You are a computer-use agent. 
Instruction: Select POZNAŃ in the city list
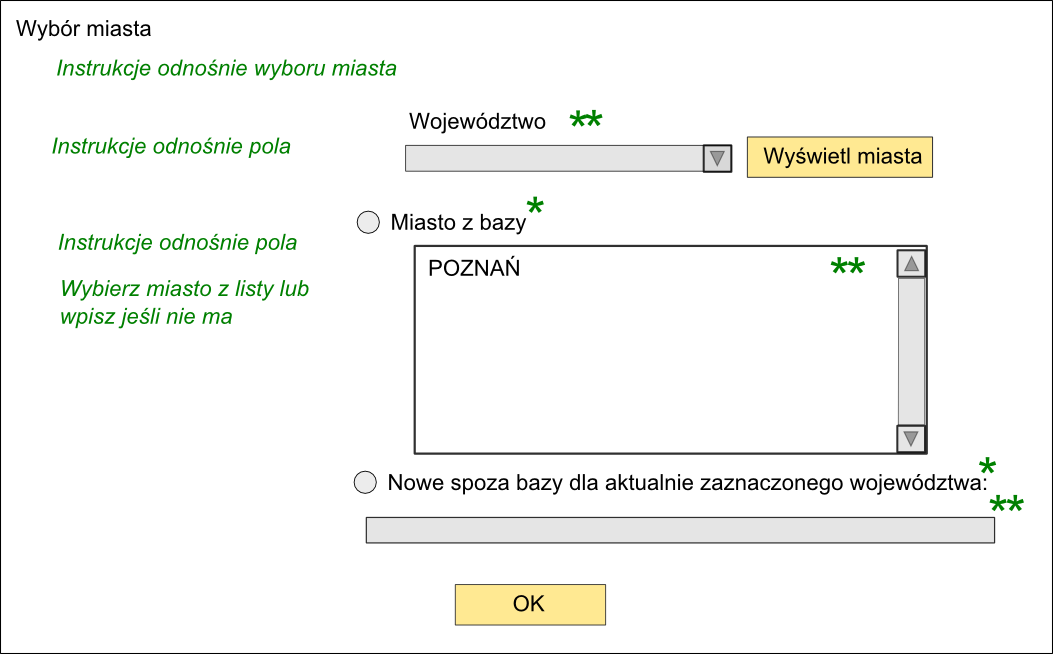click(474, 268)
